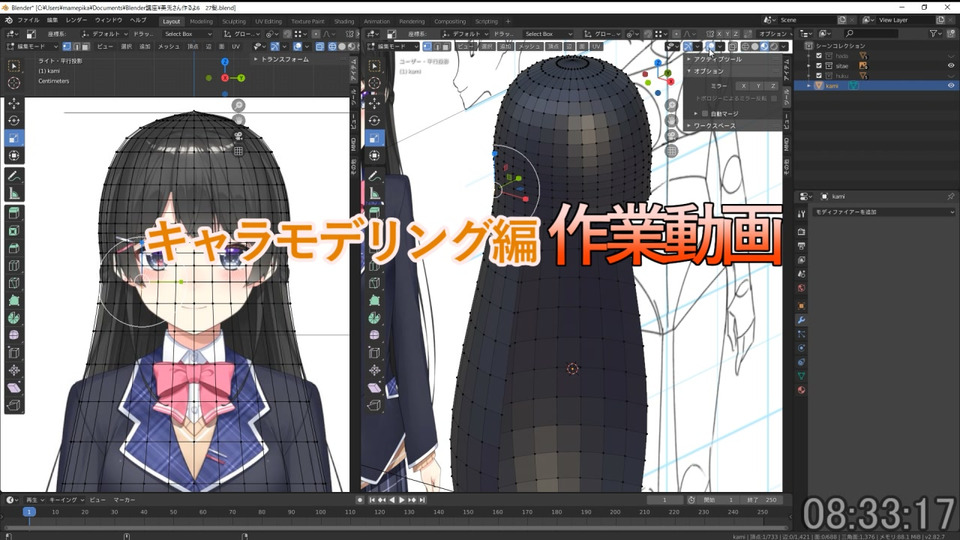Choose Inset Faces tool in right viewport
The height and width of the screenshot is (540, 960).
(x=374, y=231)
